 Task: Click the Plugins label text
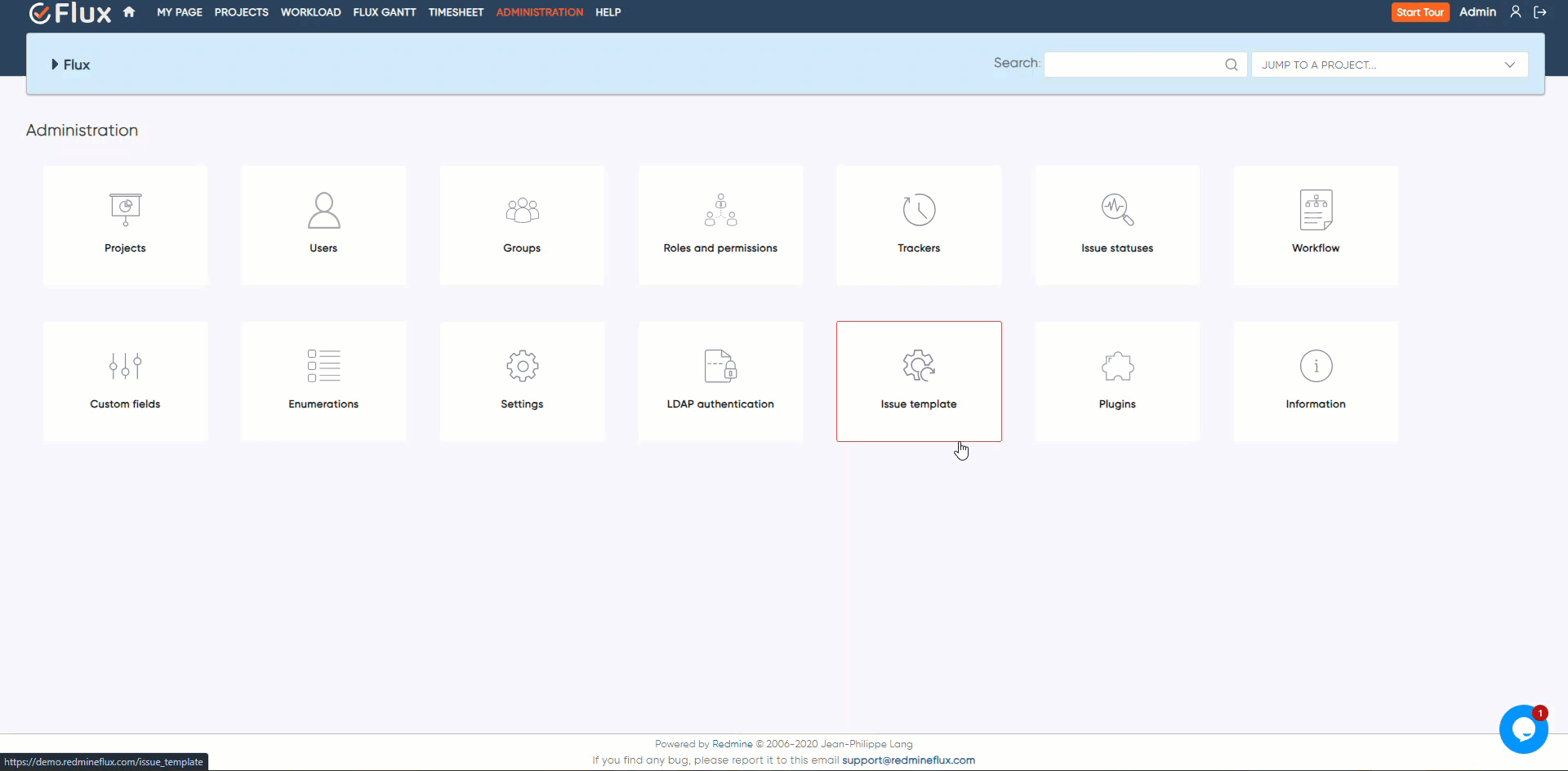1117,404
